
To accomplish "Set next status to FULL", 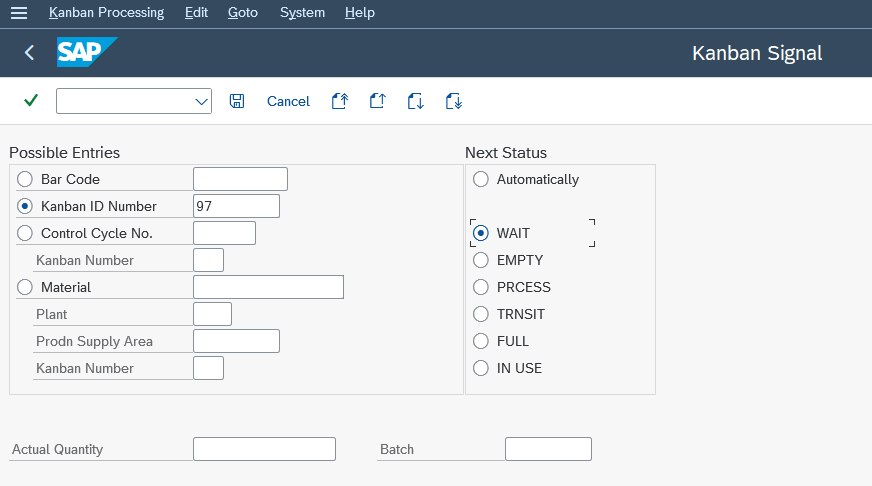I will [x=480, y=341].
